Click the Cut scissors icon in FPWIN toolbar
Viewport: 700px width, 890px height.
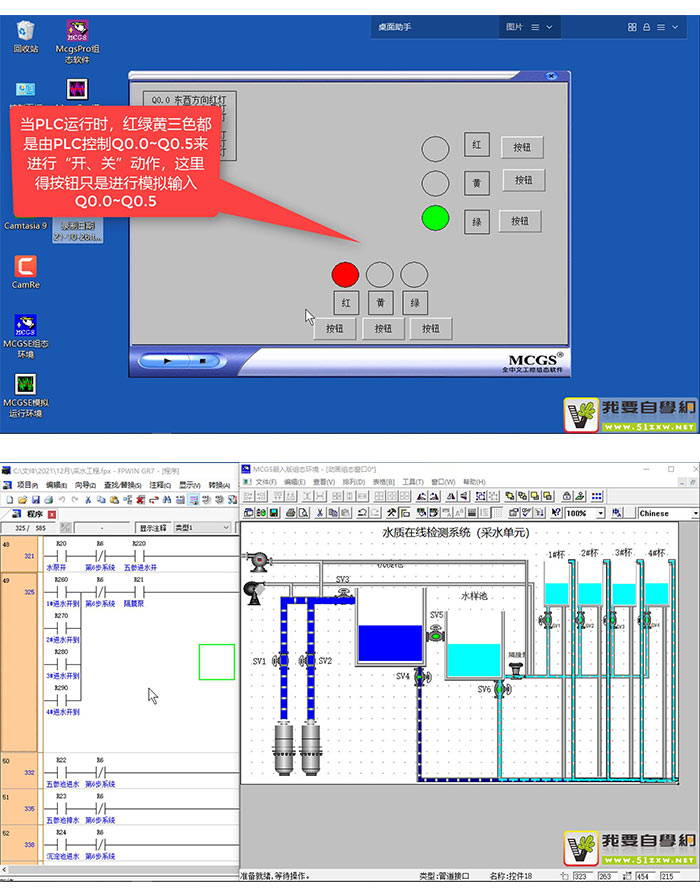point(88,499)
